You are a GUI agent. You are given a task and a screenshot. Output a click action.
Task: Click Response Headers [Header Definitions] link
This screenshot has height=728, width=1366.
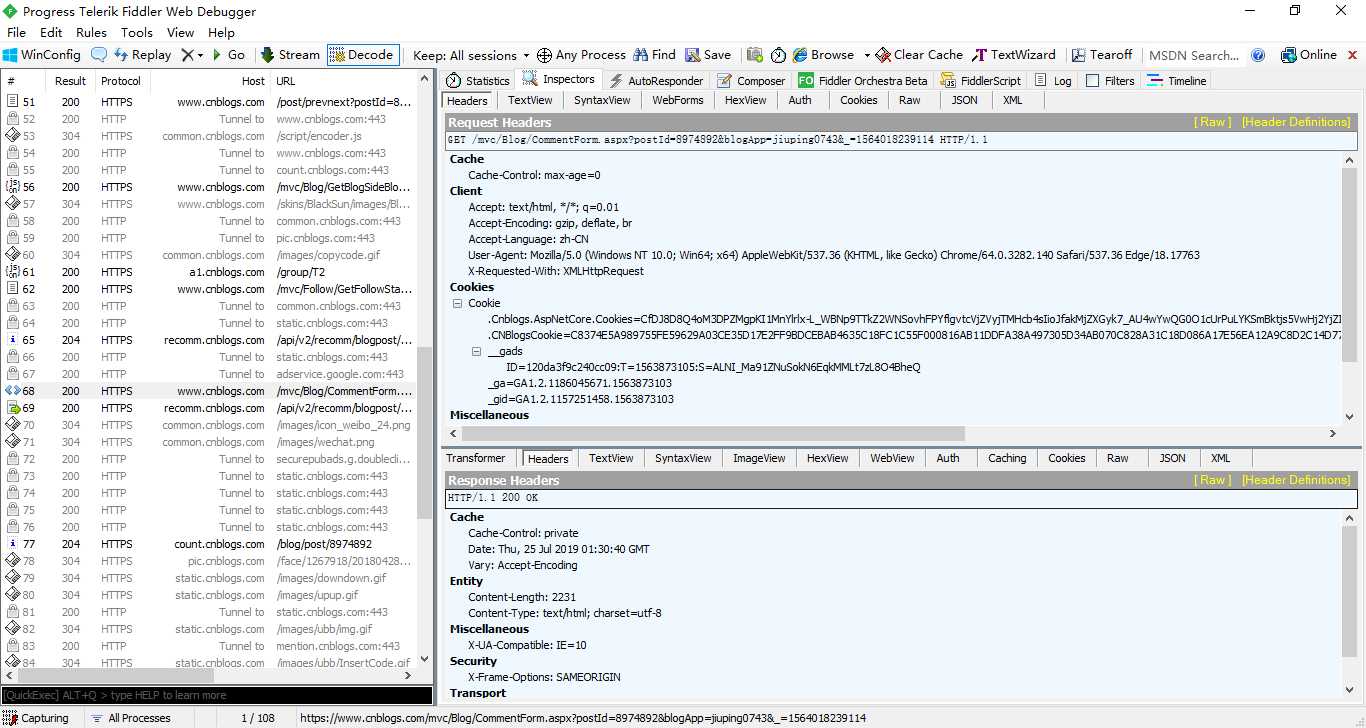(1296, 480)
